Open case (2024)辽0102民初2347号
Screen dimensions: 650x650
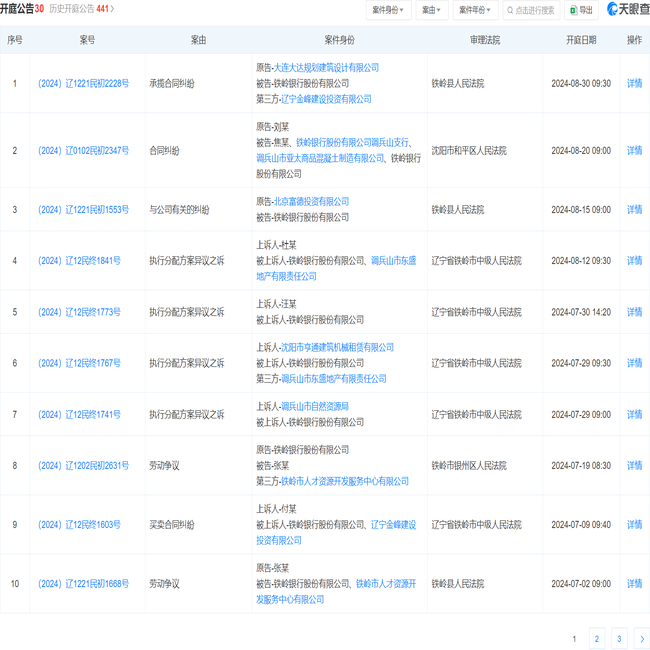click(83, 150)
